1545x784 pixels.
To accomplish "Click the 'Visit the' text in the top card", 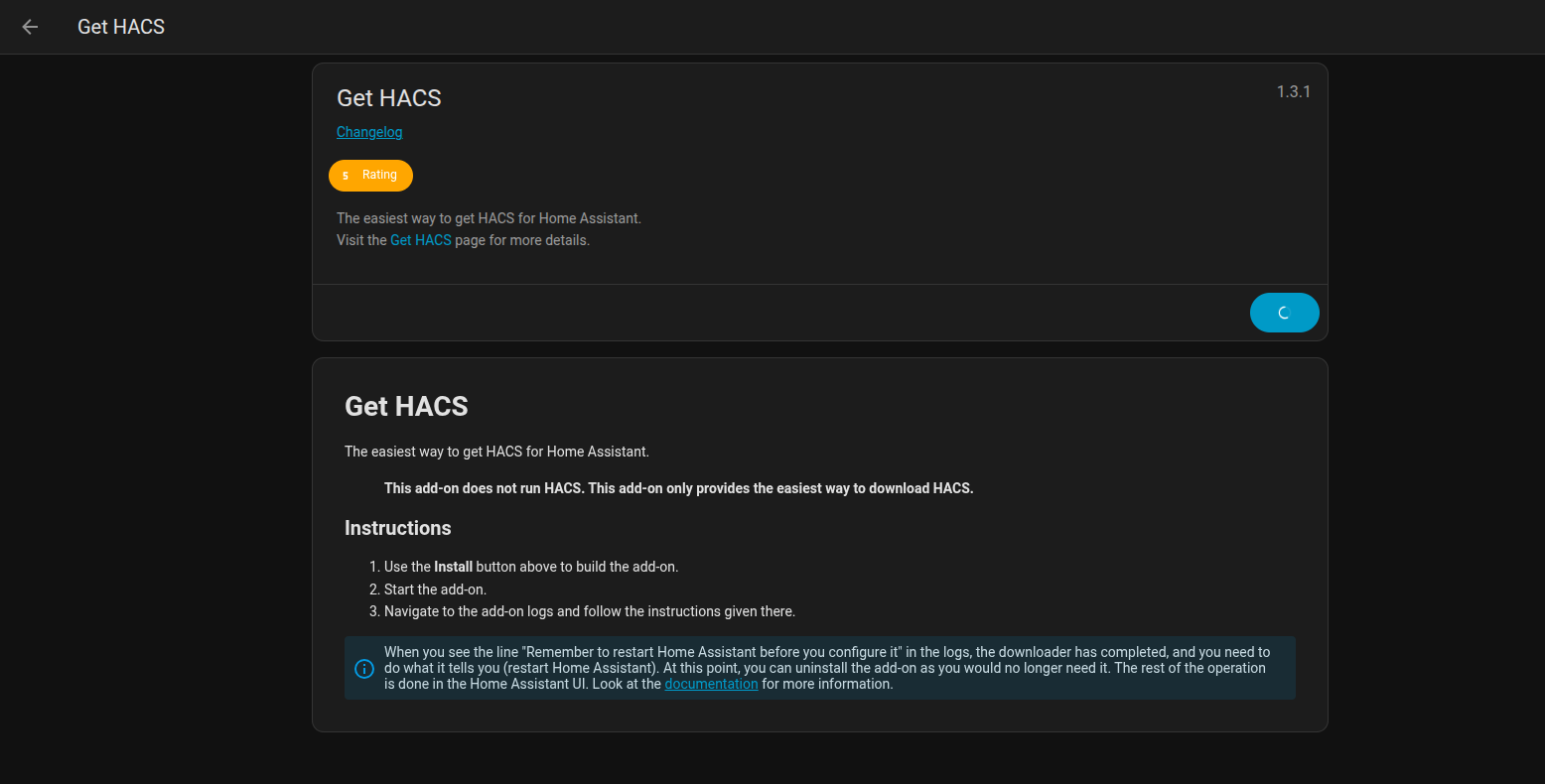I will (x=361, y=240).
